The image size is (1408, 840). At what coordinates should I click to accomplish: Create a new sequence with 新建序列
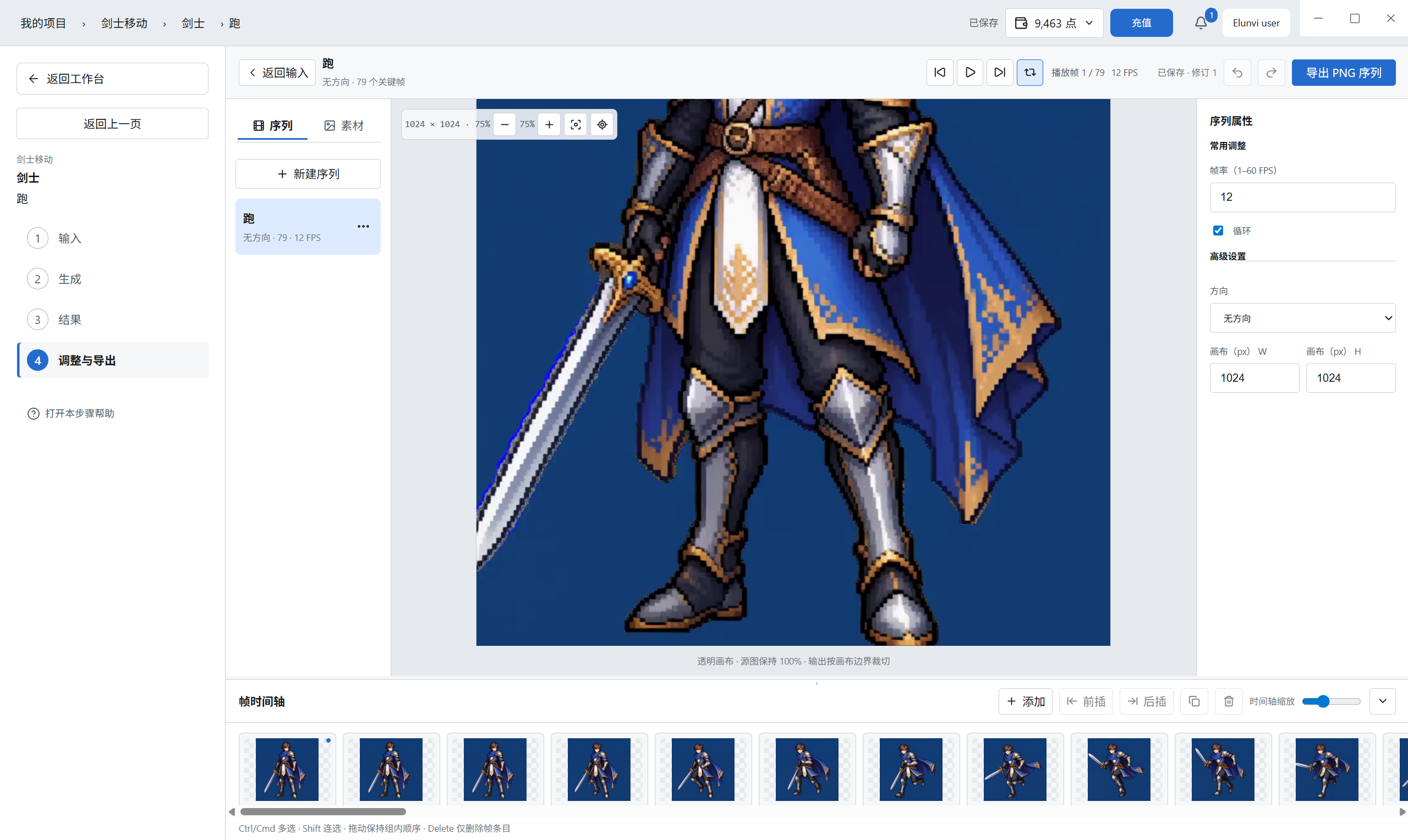point(308,174)
